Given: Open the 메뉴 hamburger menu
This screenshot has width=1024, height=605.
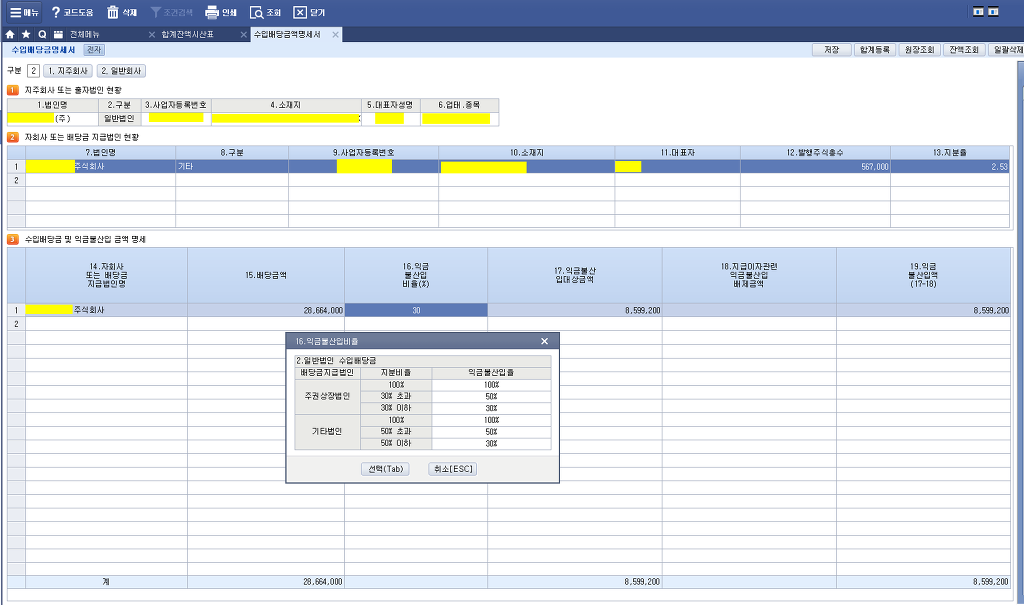Looking at the screenshot, I should (x=24, y=12).
